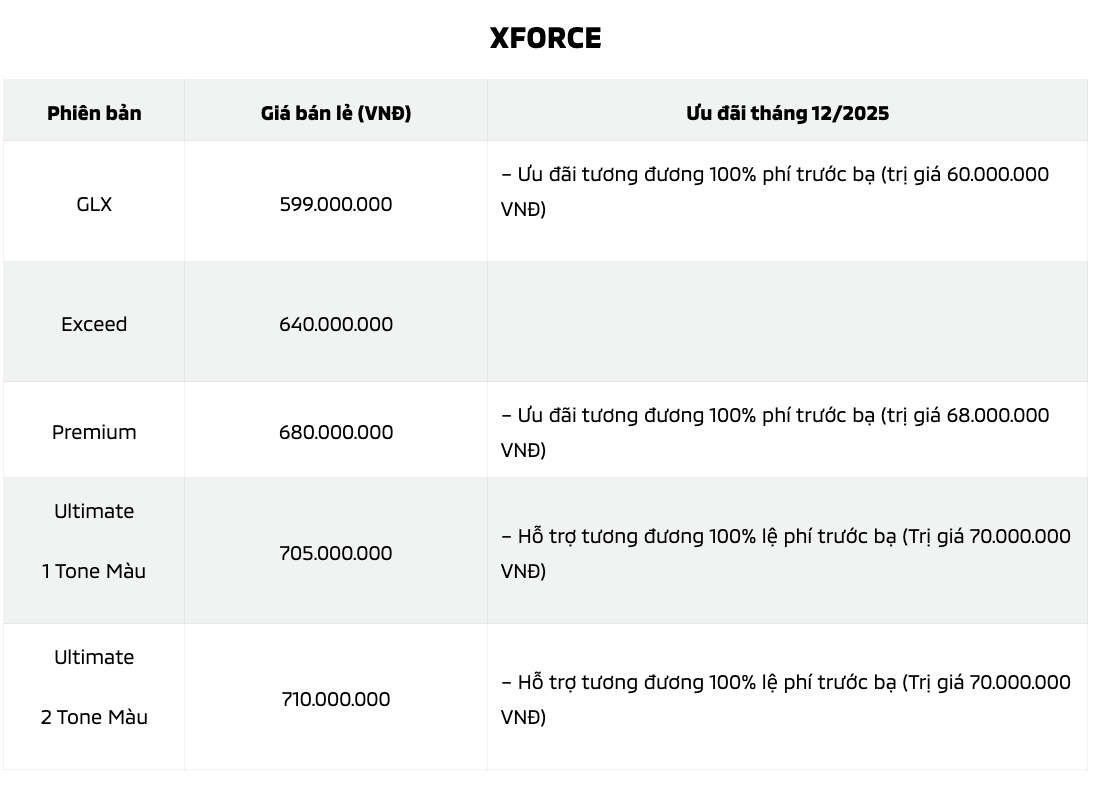Click the 640.000.000 price cell
The width and height of the screenshot is (1104, 787).
point(336,324)
